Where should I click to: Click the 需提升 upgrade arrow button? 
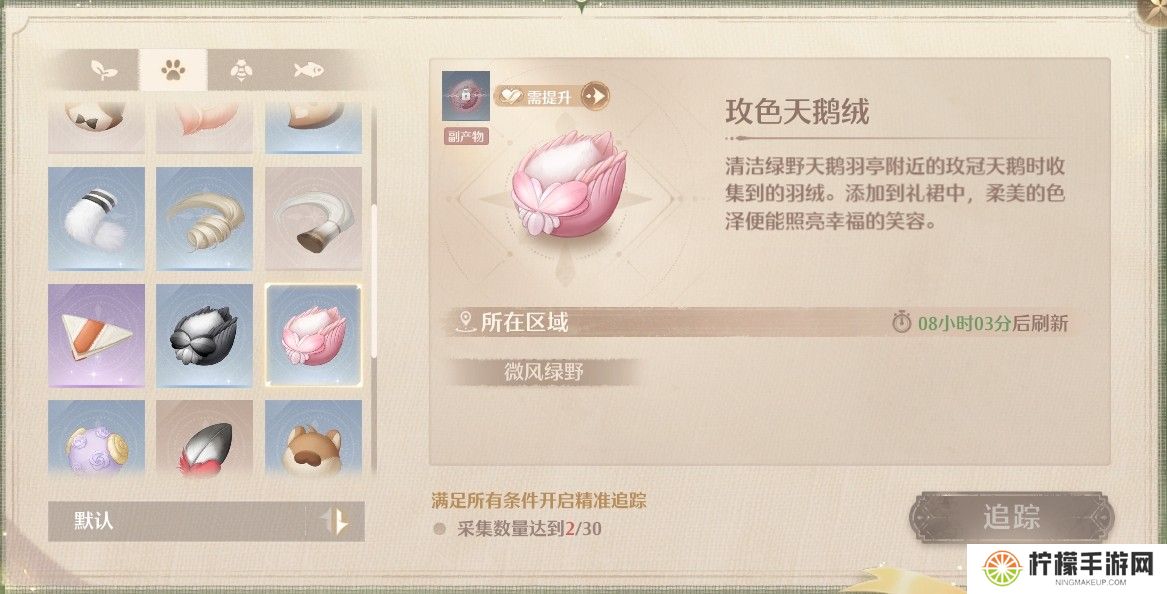coord(595,97)
